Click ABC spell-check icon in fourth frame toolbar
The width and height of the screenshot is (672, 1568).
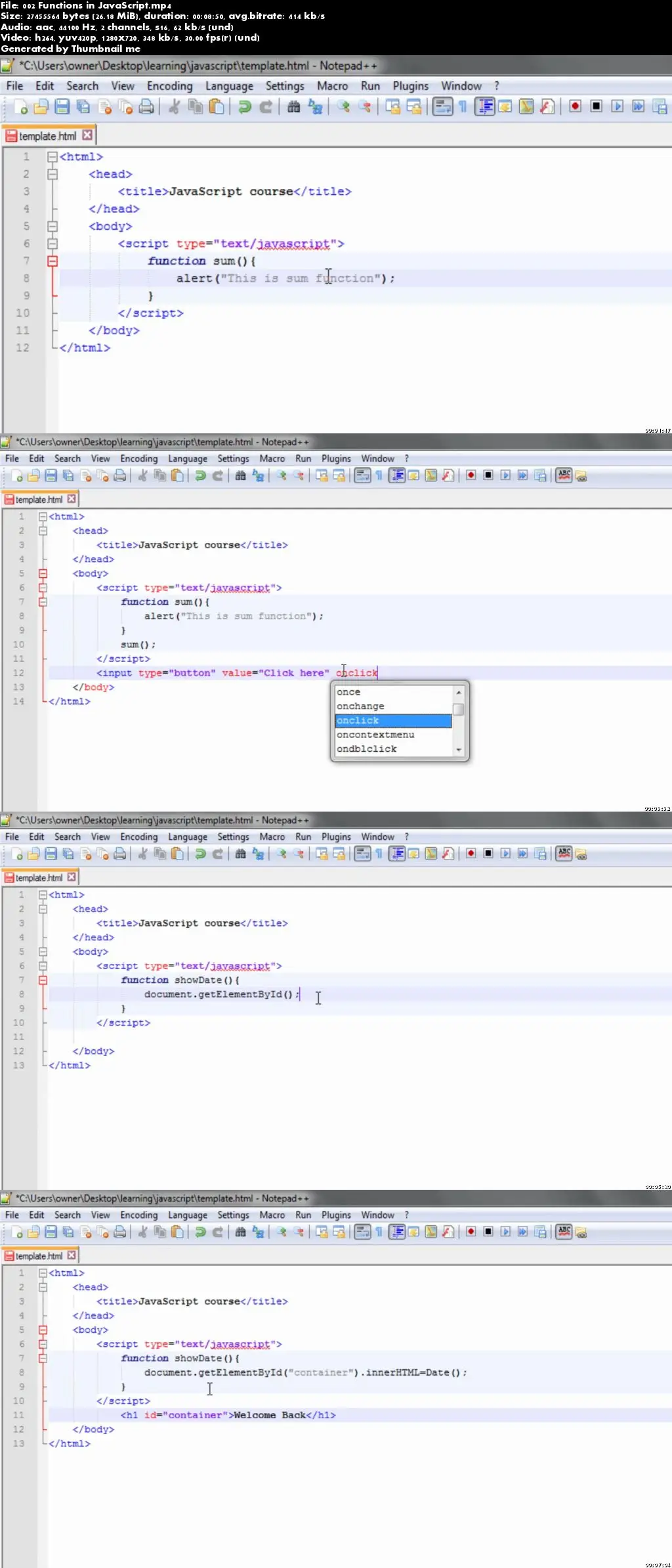click(x=564, y=1232)
